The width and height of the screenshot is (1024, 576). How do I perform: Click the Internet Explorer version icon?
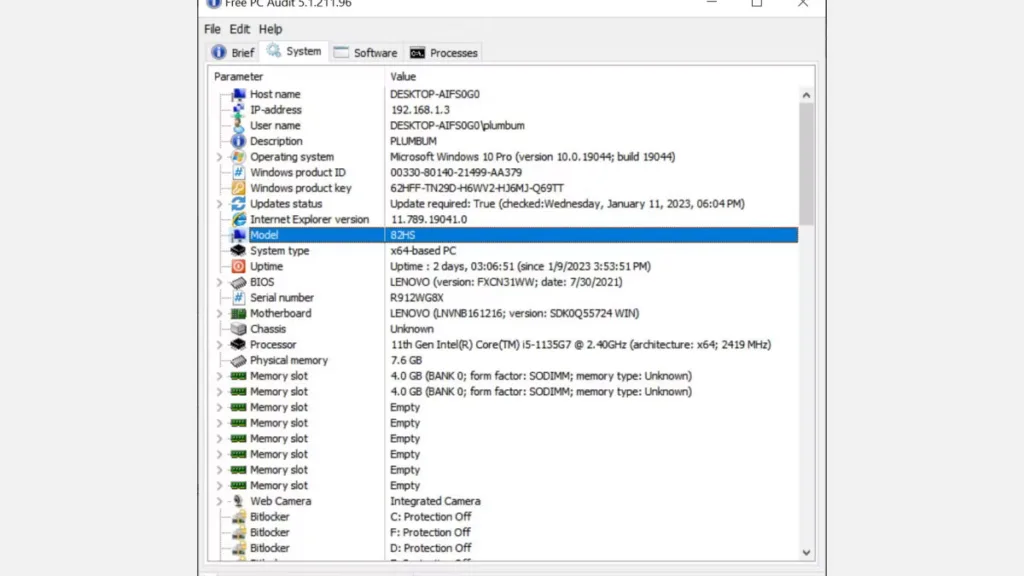[x=238, y=219]
